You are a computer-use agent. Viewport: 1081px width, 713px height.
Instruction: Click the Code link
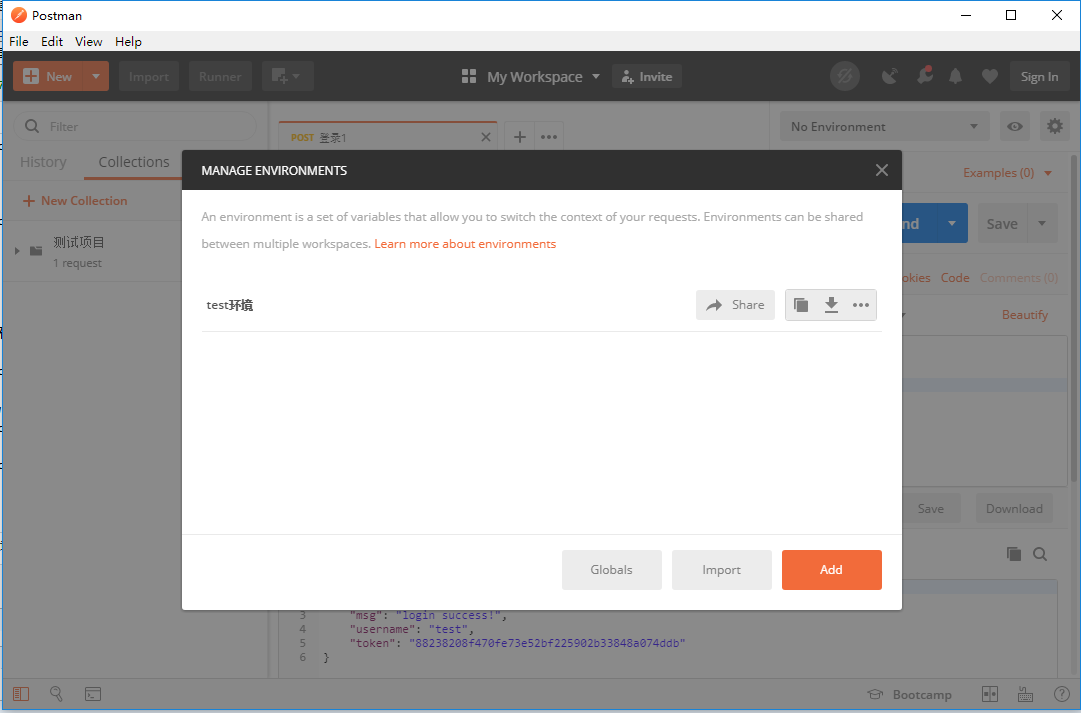coord(955,278)
